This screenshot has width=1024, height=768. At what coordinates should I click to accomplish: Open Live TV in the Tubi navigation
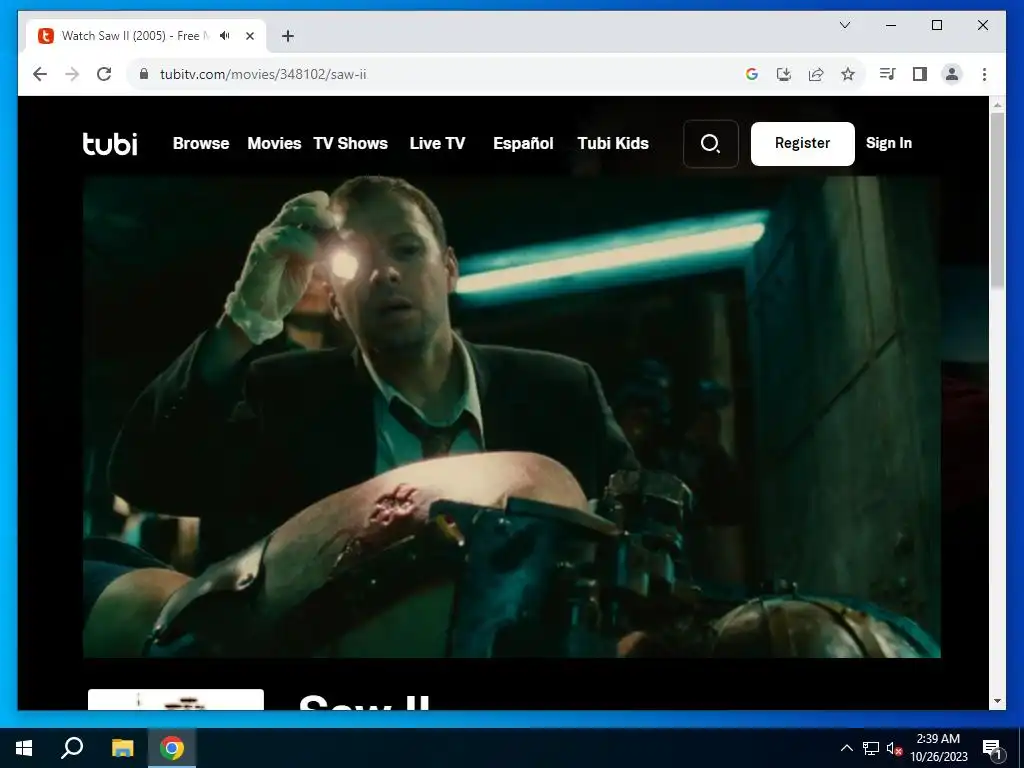click(438, 143)
